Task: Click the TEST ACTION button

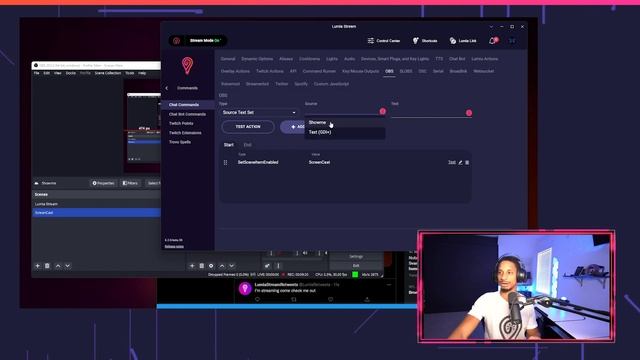Action: pos(248,127)
